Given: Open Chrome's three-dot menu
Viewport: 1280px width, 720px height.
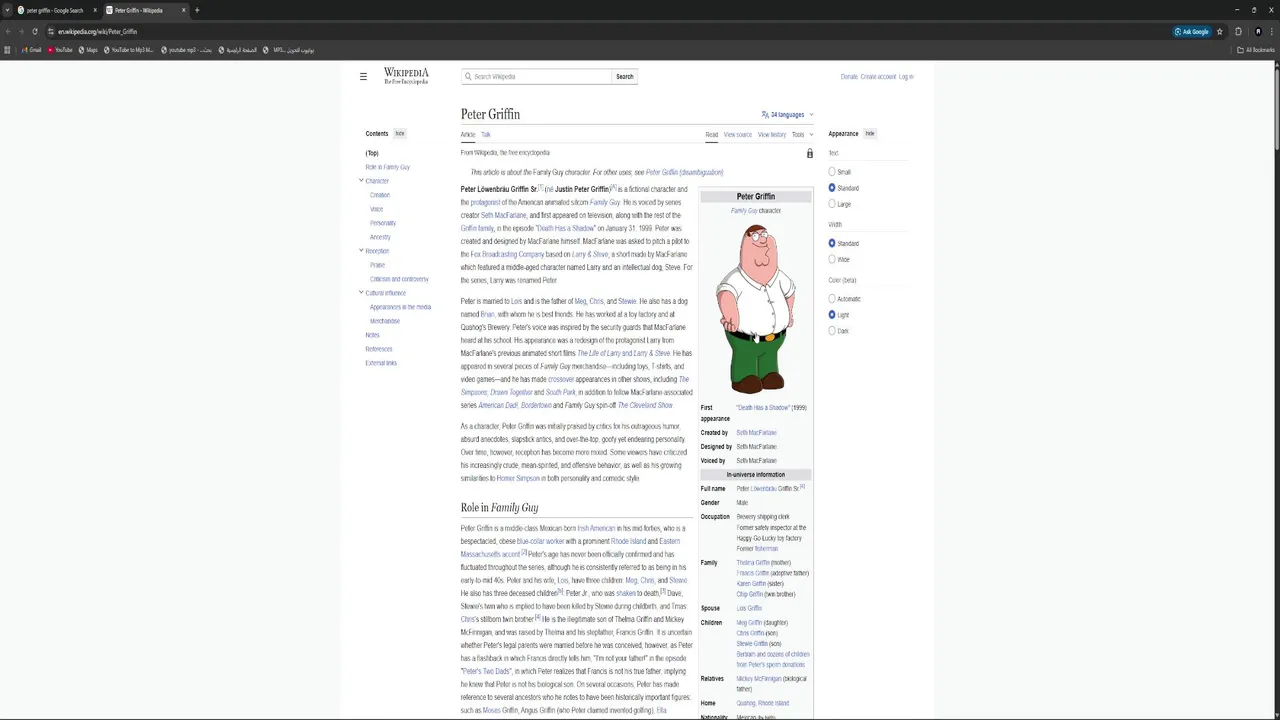Looking at the screenshot, I should tap(1272, 31).
